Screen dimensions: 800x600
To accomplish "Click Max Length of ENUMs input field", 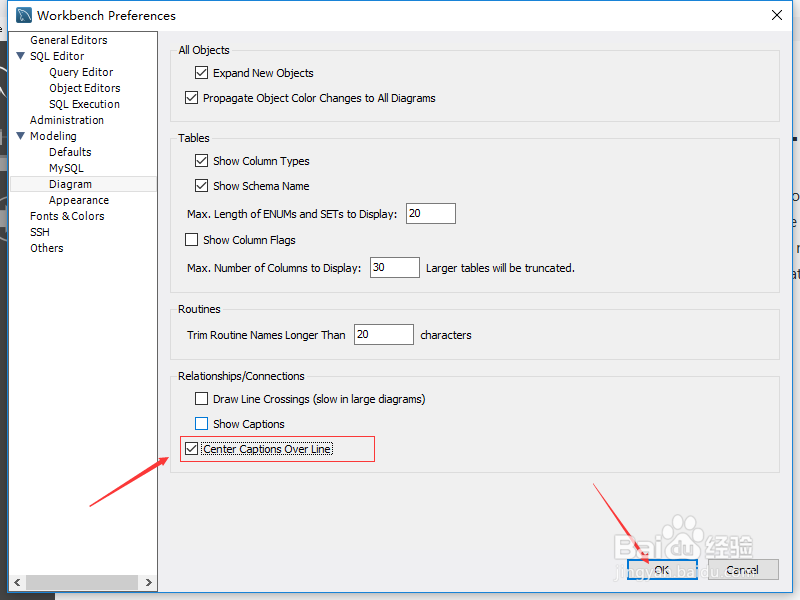I will pyautogui.click(x=431, y=213).
